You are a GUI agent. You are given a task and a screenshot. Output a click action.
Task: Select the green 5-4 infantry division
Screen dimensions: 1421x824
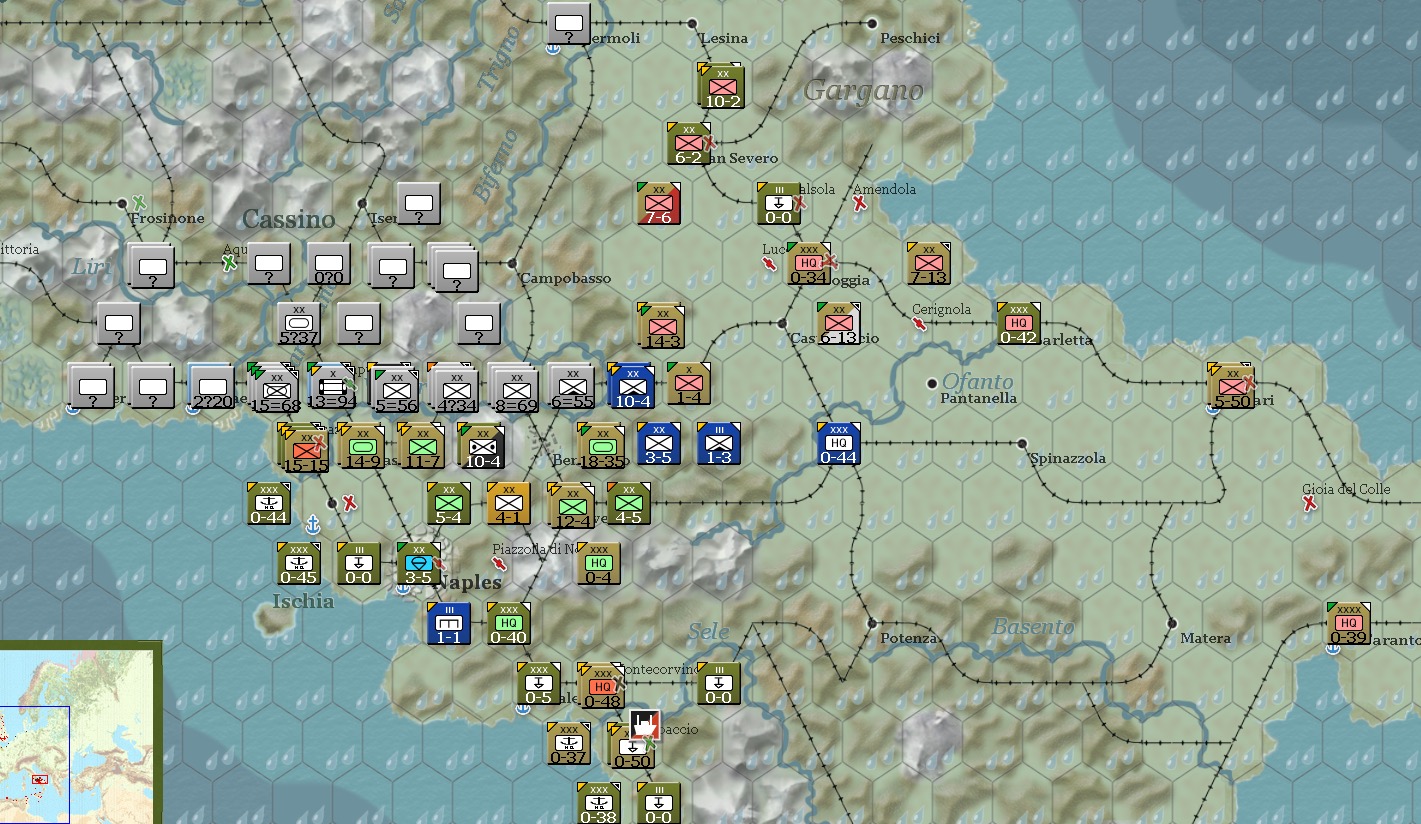click(448, 504)
